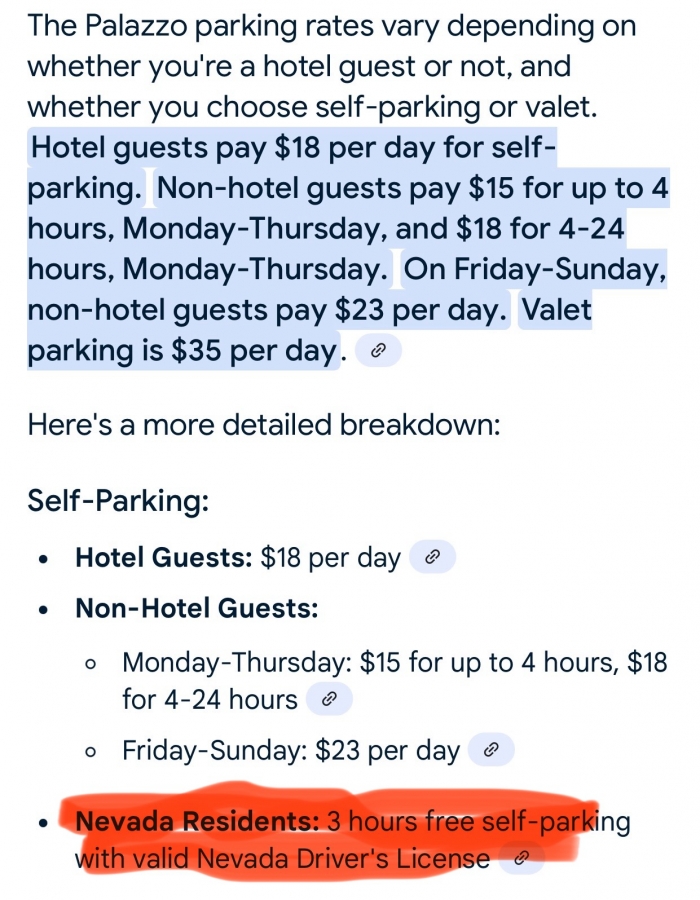Click highlighted text 'Valet parking is $35 per day'
700x900 pixels.
tap(310, 330)
